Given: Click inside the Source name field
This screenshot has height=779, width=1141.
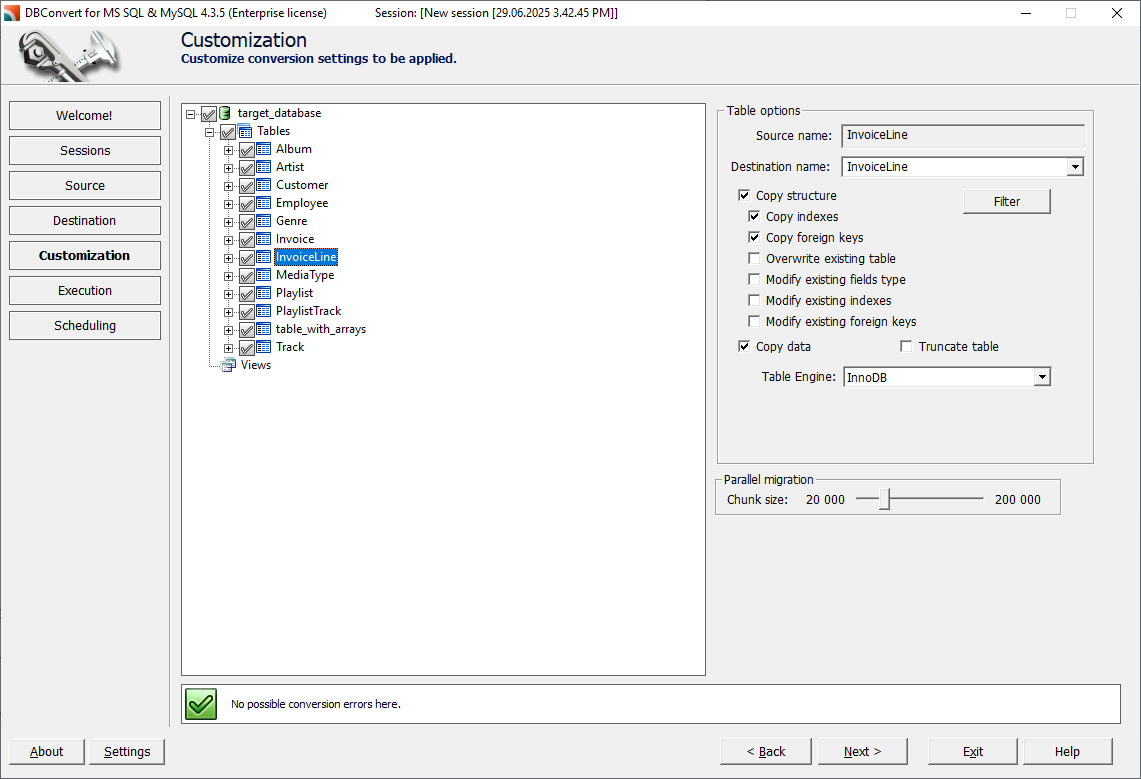Looking at the screenshot, I should 960,135.
